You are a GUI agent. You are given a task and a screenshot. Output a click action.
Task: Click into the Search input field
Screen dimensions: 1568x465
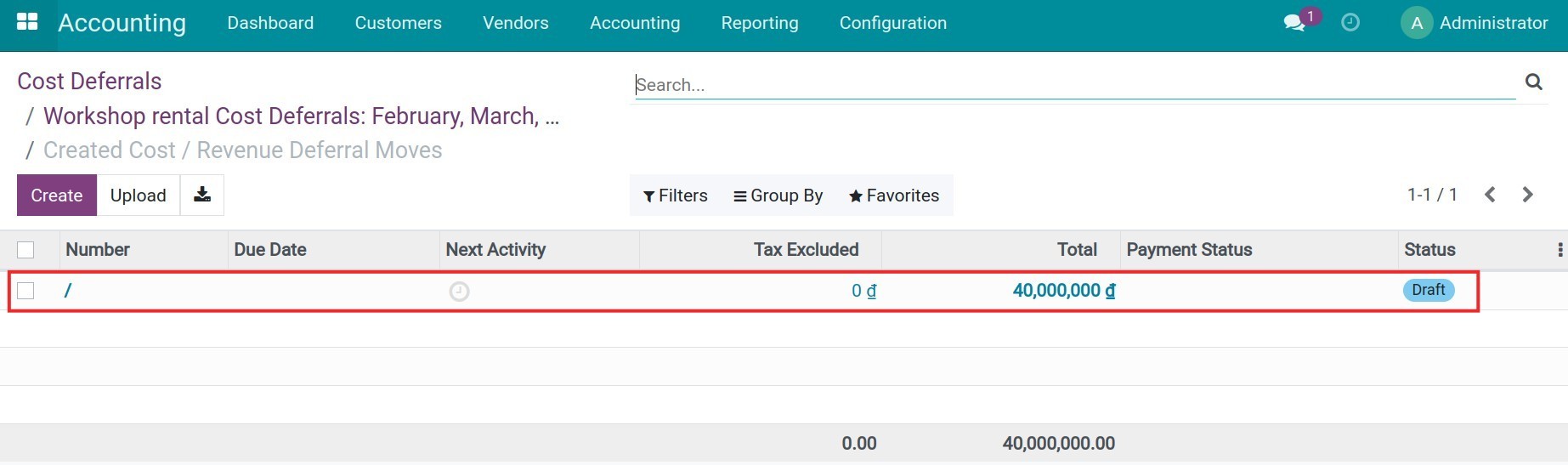[1074, 85]
